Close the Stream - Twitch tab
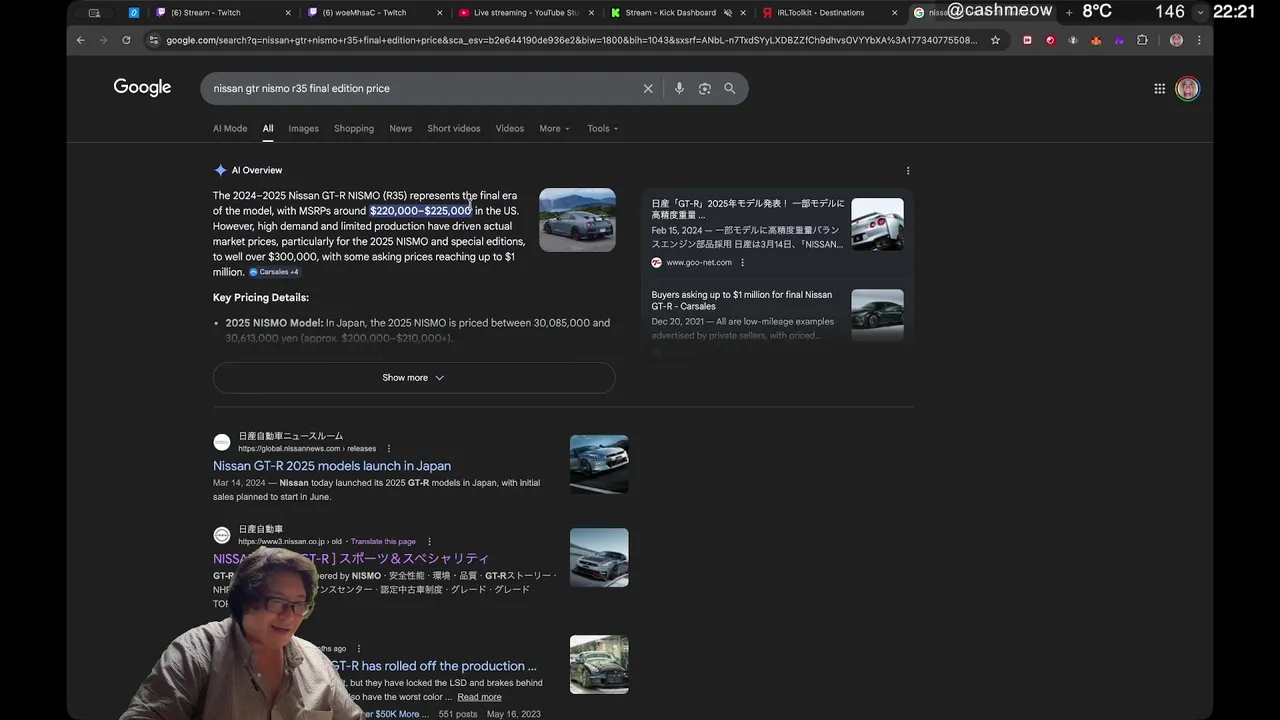Screen dimensions: 1280x720 [289, 13]
